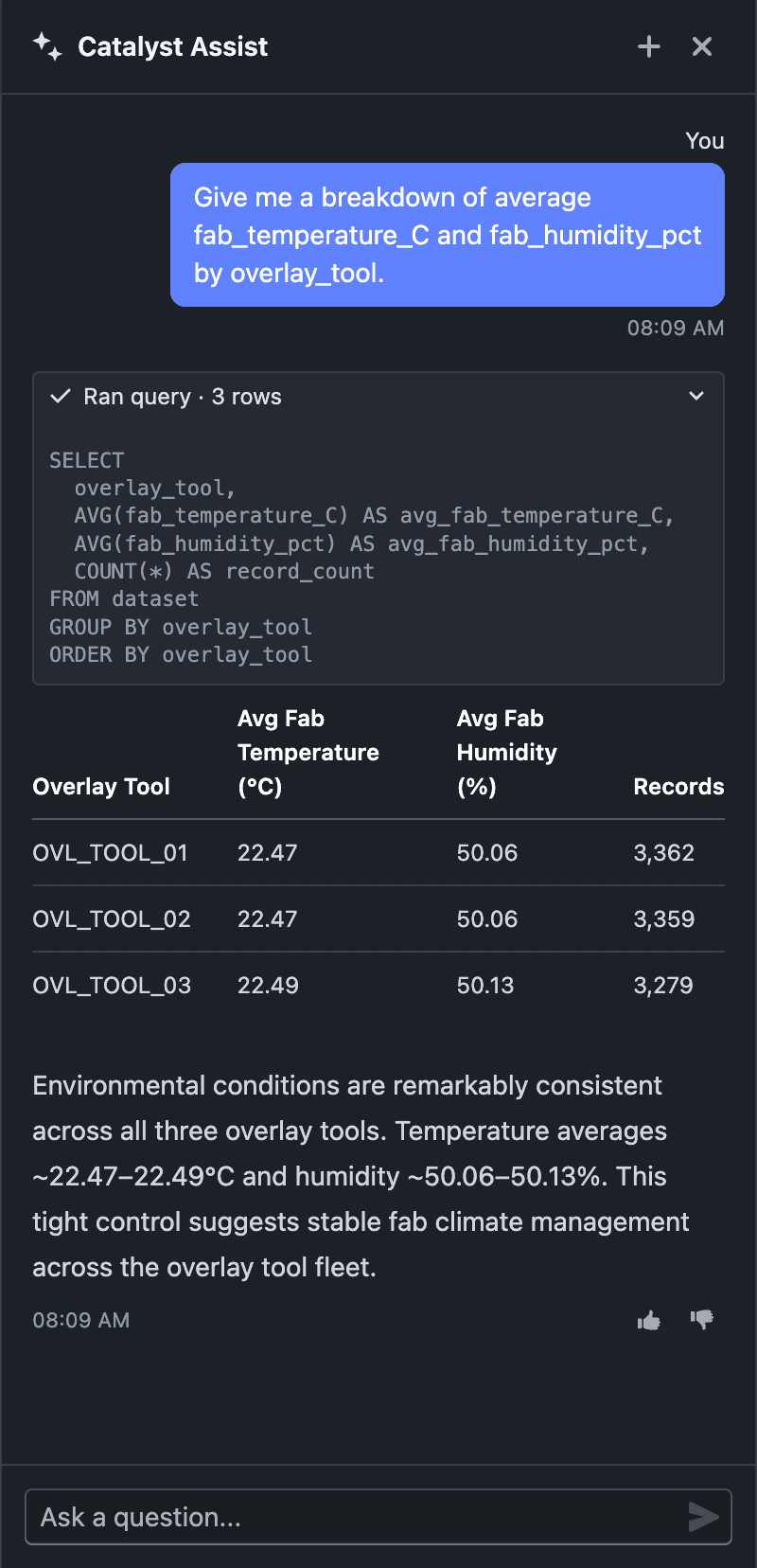Click the query checkmark icon

61,396
